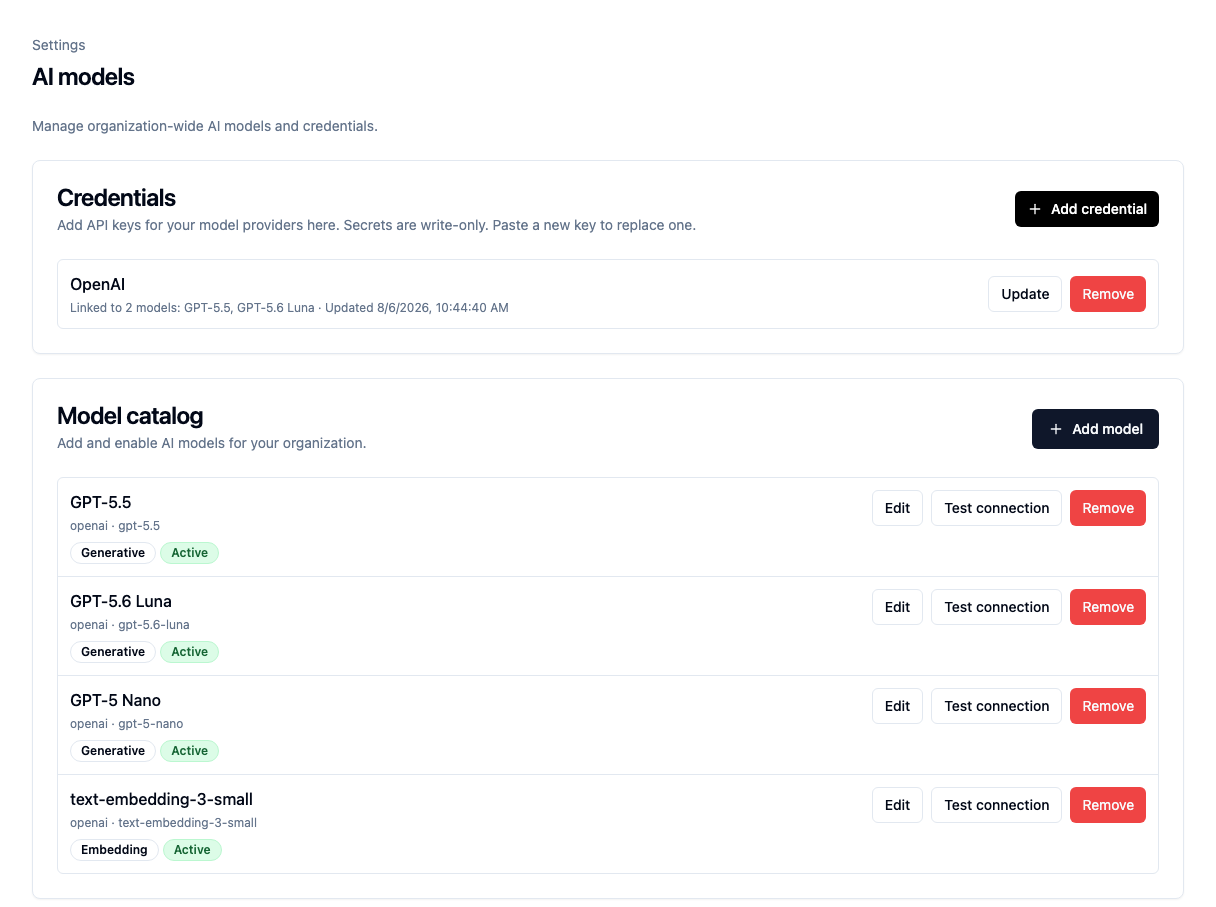The image size is (1216, 907).
Task: Click the GPT-5 Nano model name
Action: click(x=115, y=700)
